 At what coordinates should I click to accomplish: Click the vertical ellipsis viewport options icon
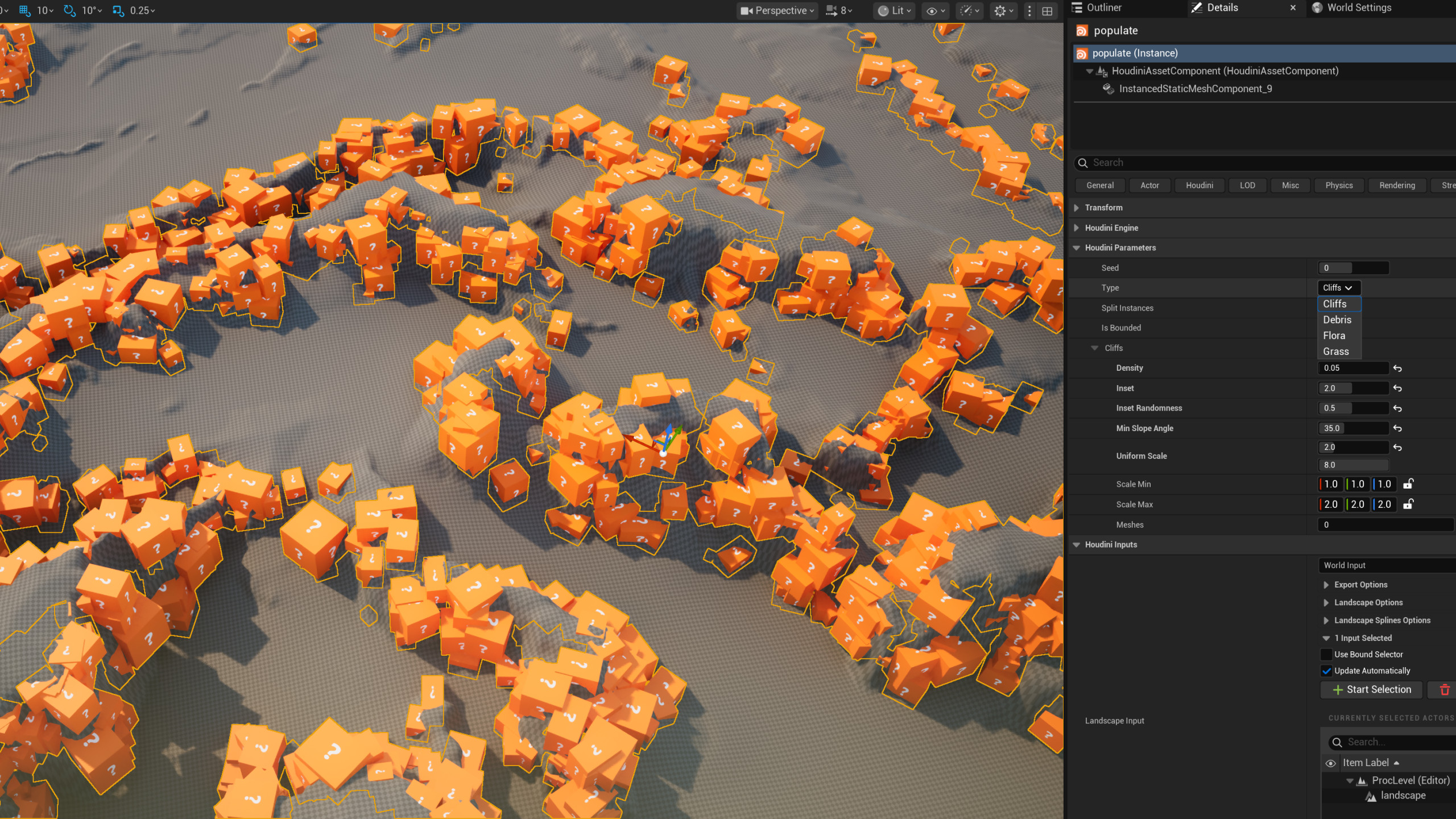coord(1029,10)
